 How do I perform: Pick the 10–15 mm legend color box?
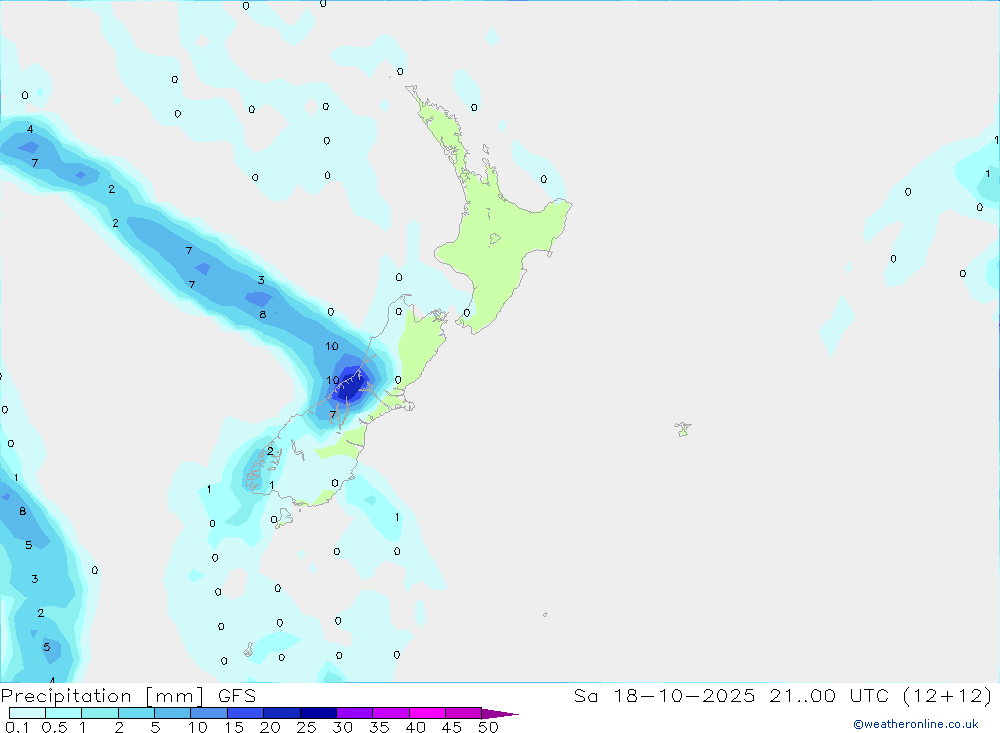[x=209, y=713]
